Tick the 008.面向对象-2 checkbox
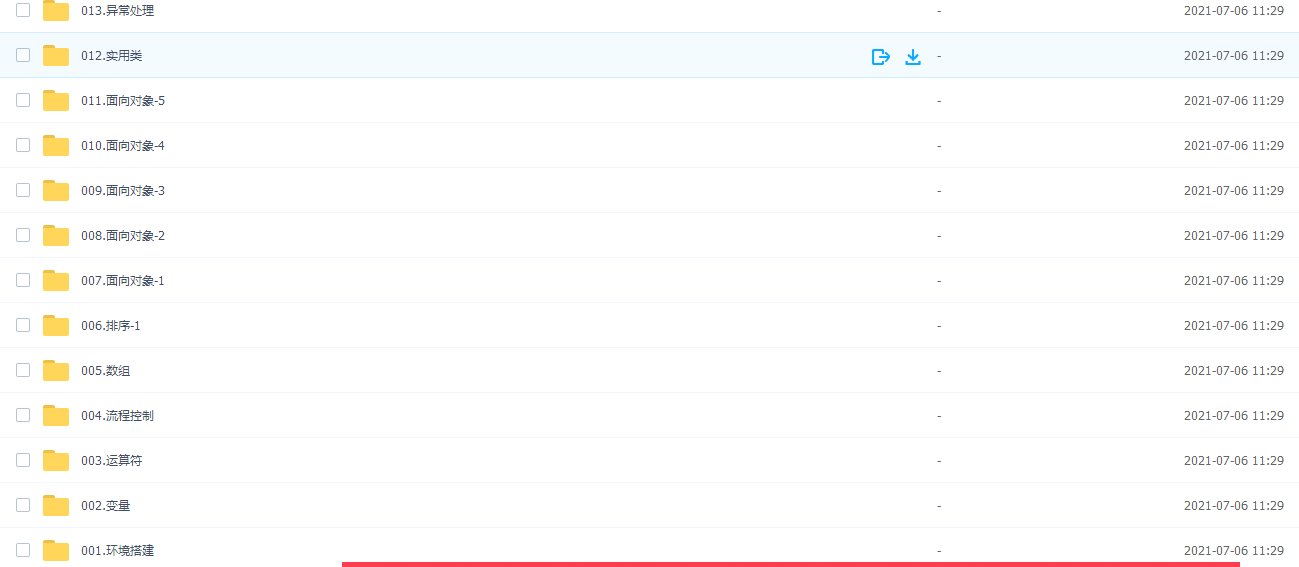 [23, 235]
